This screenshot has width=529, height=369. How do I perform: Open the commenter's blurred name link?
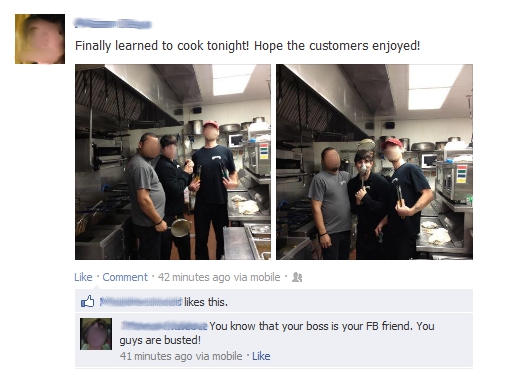(x=164, y=326)
